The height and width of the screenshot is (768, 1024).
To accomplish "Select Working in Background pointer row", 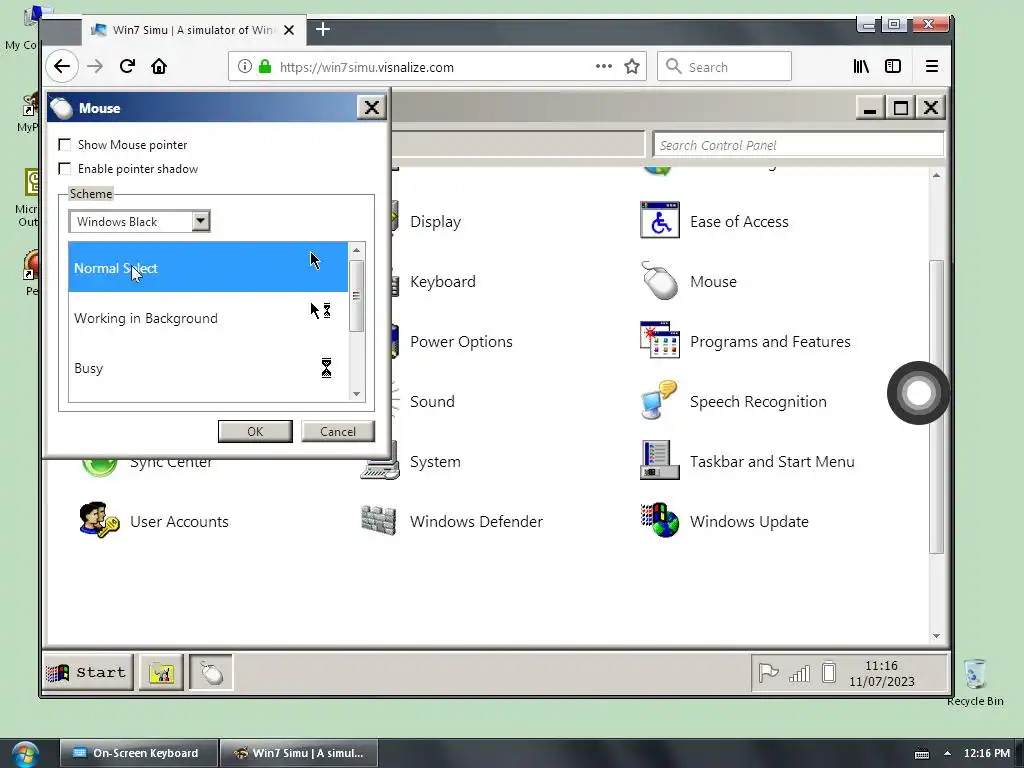I will [x=208, y=318].
